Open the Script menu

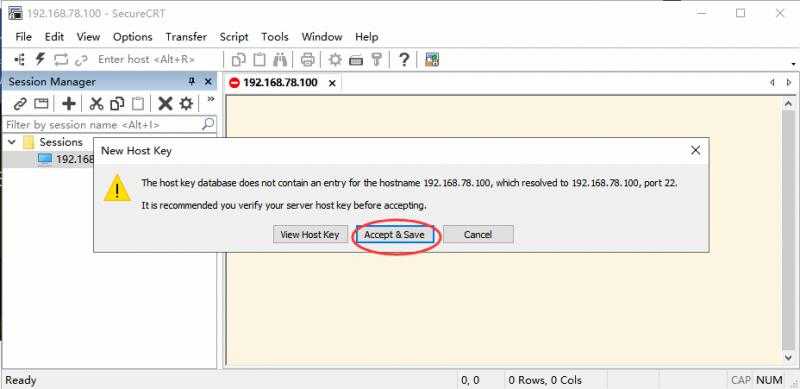[234, 37]
